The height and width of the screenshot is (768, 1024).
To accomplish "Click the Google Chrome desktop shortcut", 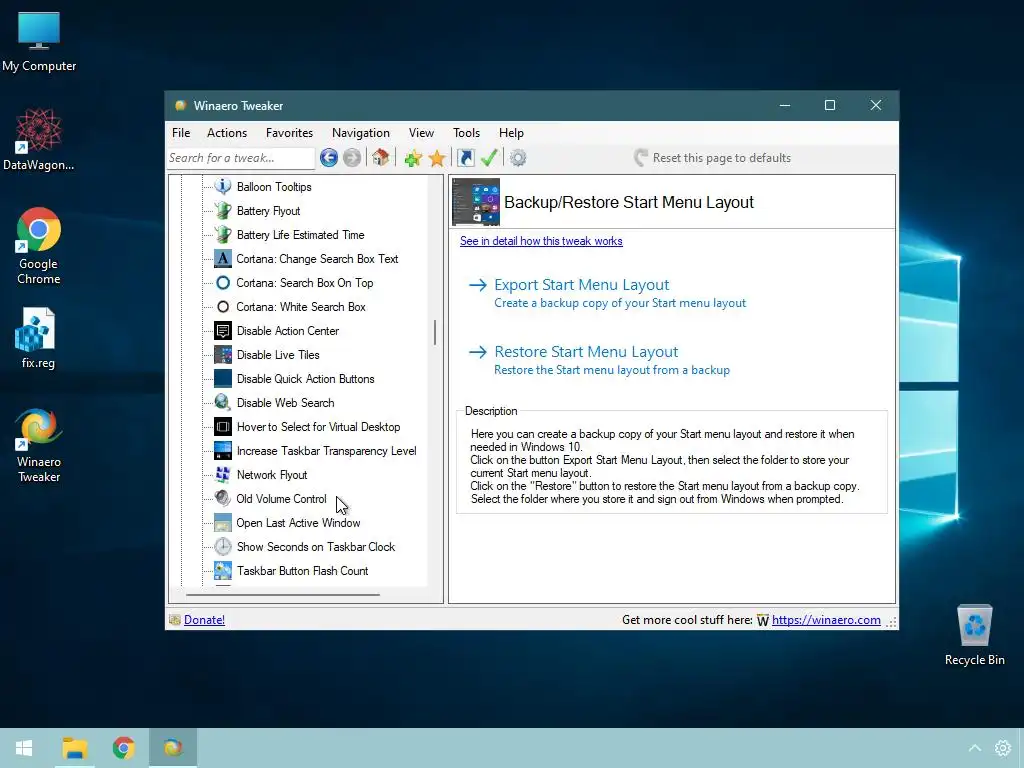I will click(39, 246).
